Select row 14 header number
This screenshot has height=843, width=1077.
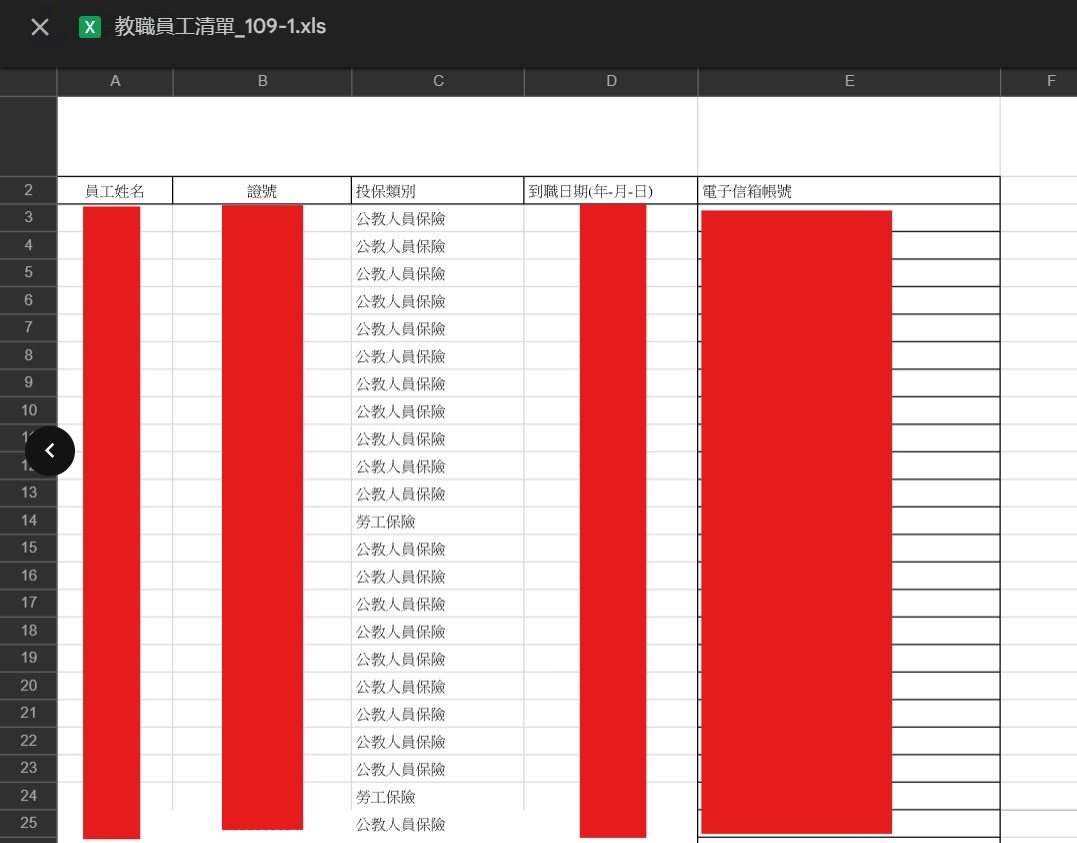click(x=28, y=521)
